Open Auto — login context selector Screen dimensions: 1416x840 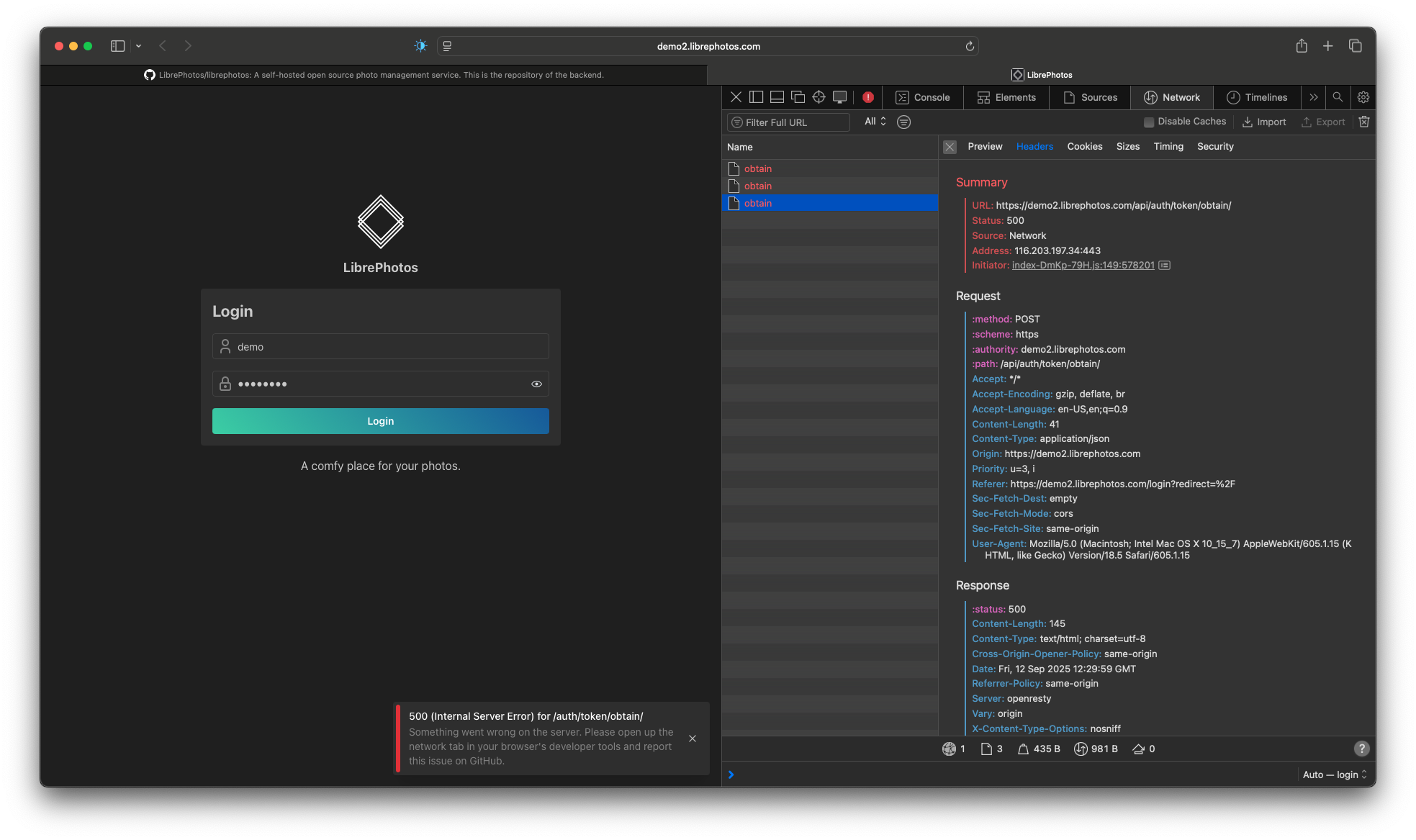[1334, 774]
